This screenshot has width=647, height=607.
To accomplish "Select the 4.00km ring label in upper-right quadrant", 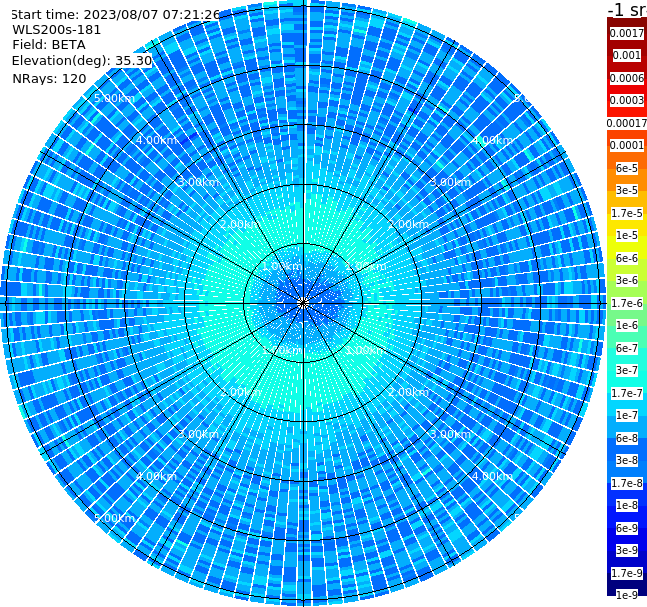I will tap(492, 140).
